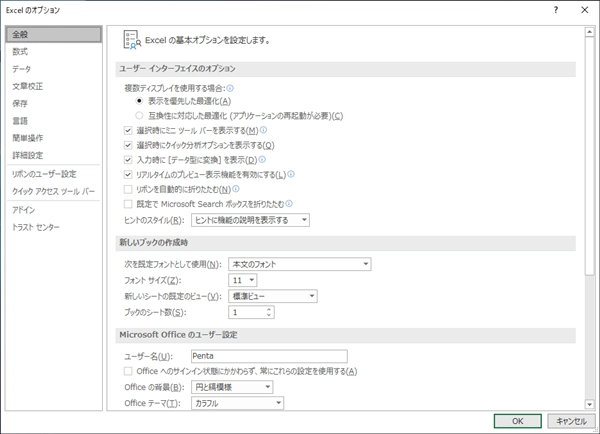
Task: Check Office へのサインイン状態にかかわらず option
Action: pyautogui.click(x=128, y=371)
